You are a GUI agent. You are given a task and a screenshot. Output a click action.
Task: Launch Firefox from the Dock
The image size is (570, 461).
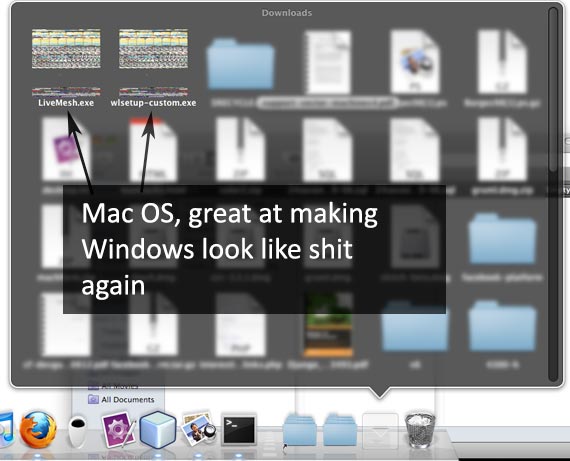pos(38,429)
